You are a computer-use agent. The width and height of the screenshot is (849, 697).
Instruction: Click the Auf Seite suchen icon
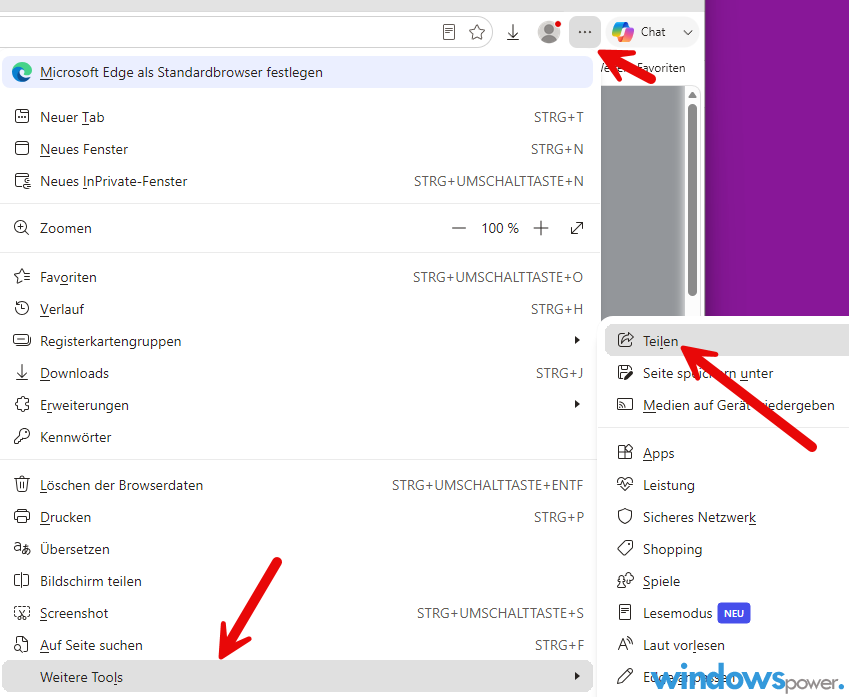point(22,644)
